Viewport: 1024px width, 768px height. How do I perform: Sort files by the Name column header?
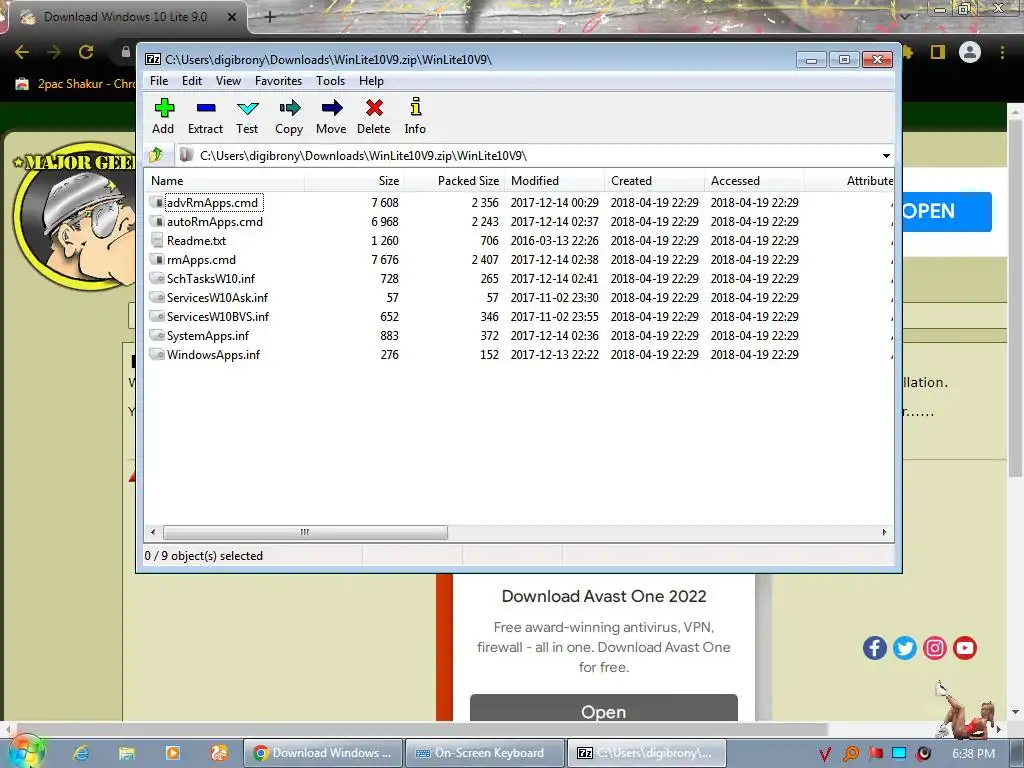click(224, 181)
